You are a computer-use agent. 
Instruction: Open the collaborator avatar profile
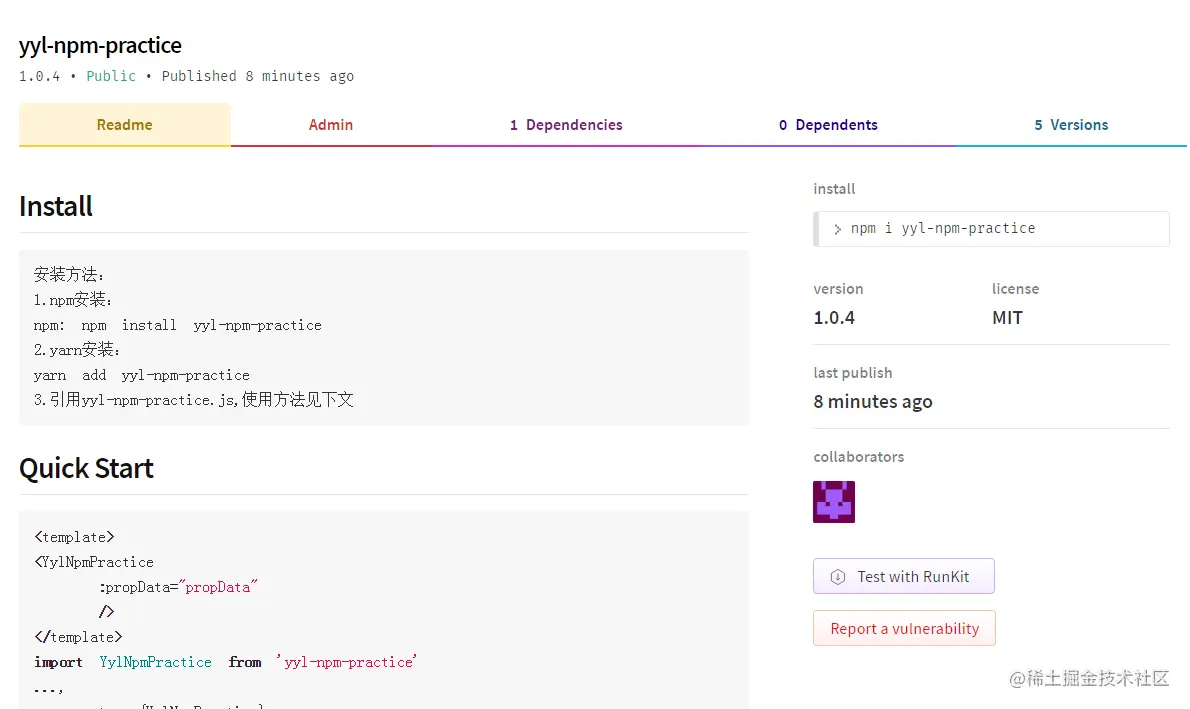(x=833, y=502)
